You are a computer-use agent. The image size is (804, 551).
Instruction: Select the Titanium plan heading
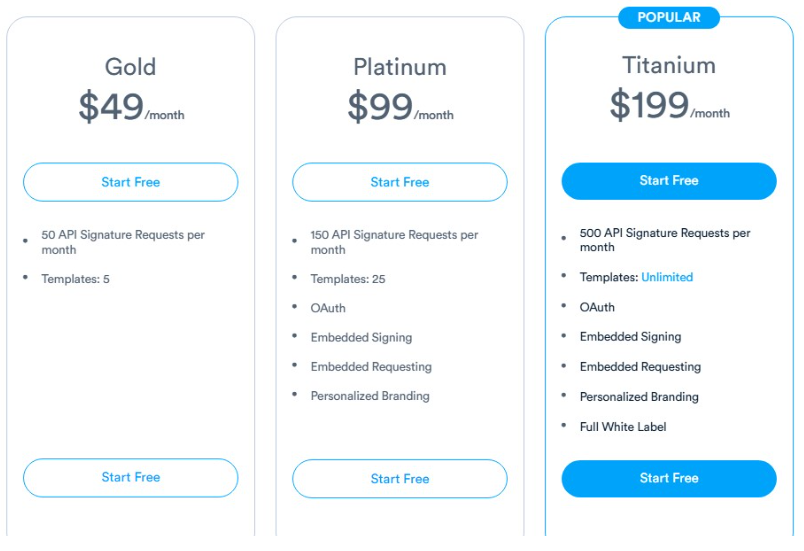(669, 65)
